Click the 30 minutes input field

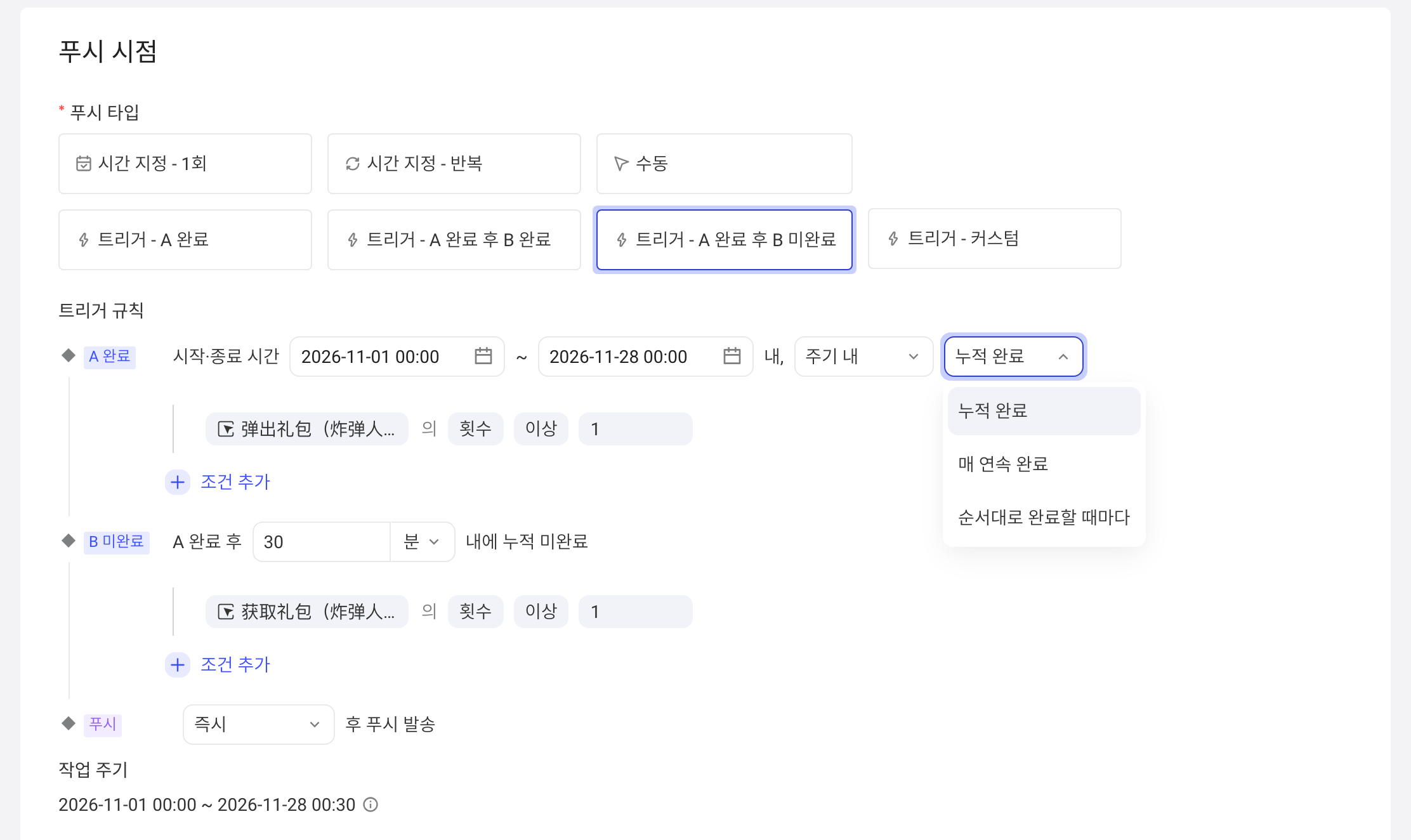pos(322,542)
